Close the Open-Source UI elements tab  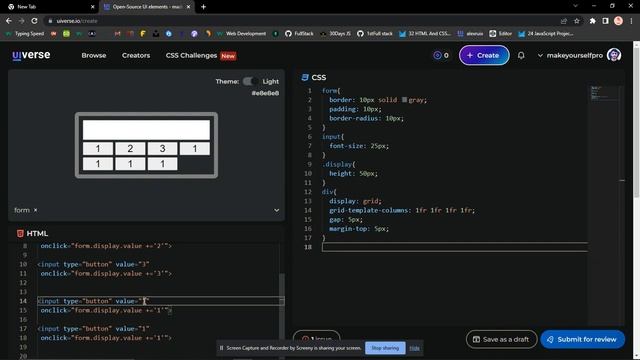pos(188,7)
